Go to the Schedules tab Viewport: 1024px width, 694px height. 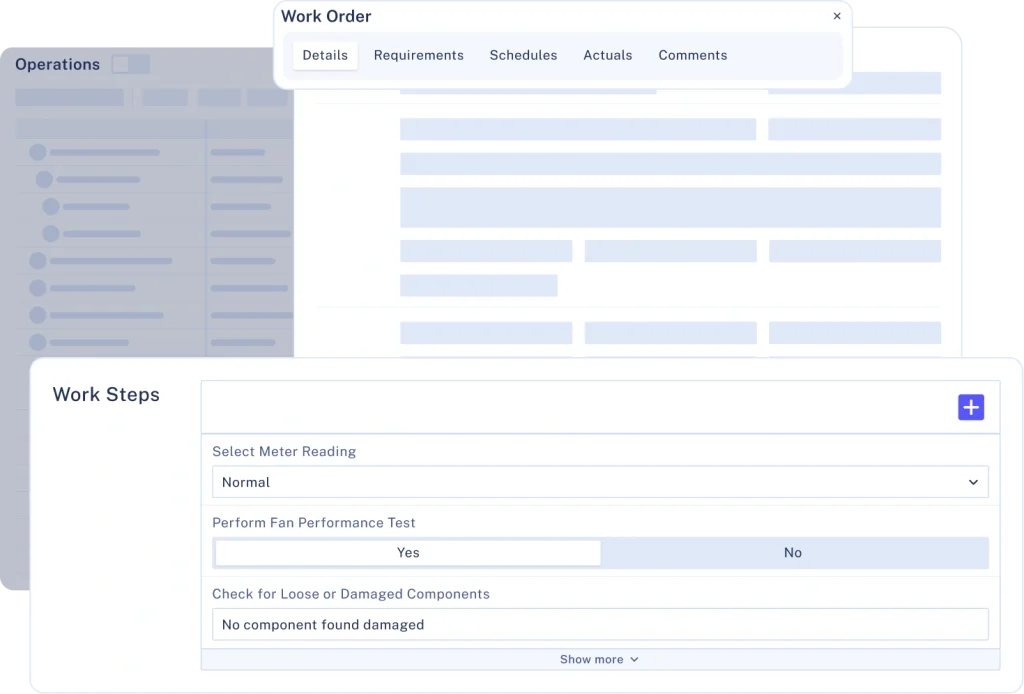click(523, 55)
